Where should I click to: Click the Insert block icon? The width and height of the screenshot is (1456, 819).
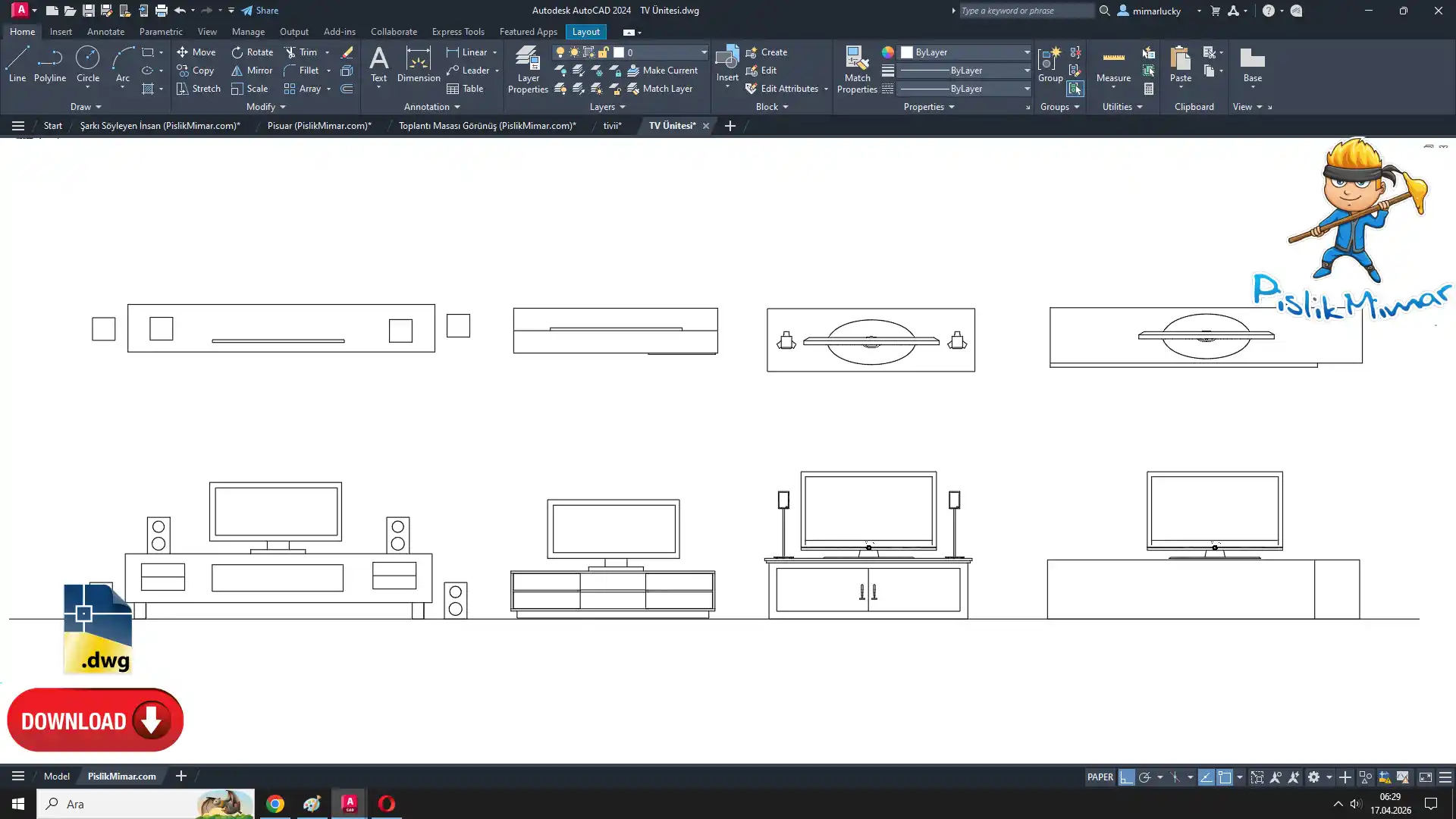726,59
